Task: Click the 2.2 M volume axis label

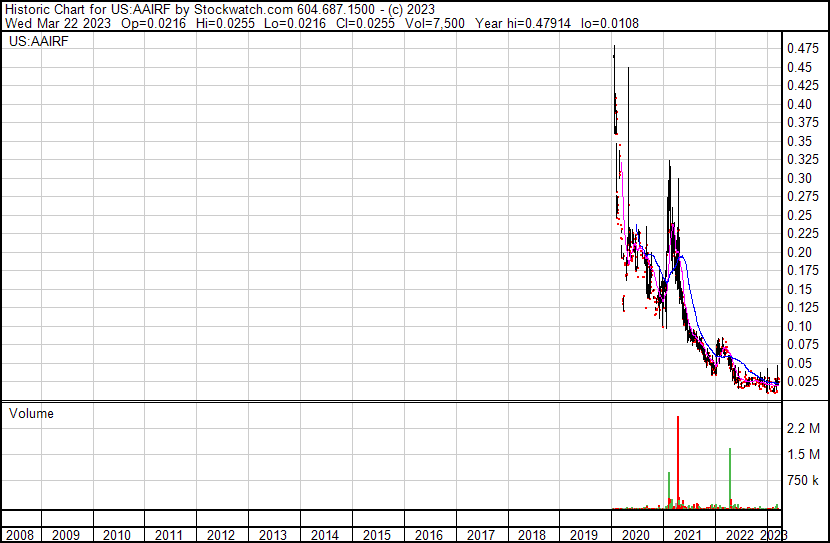Action: [802, 428]
